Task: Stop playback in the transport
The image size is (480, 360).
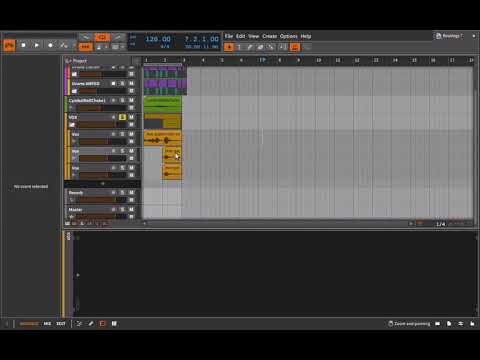Action: (23, 45)
